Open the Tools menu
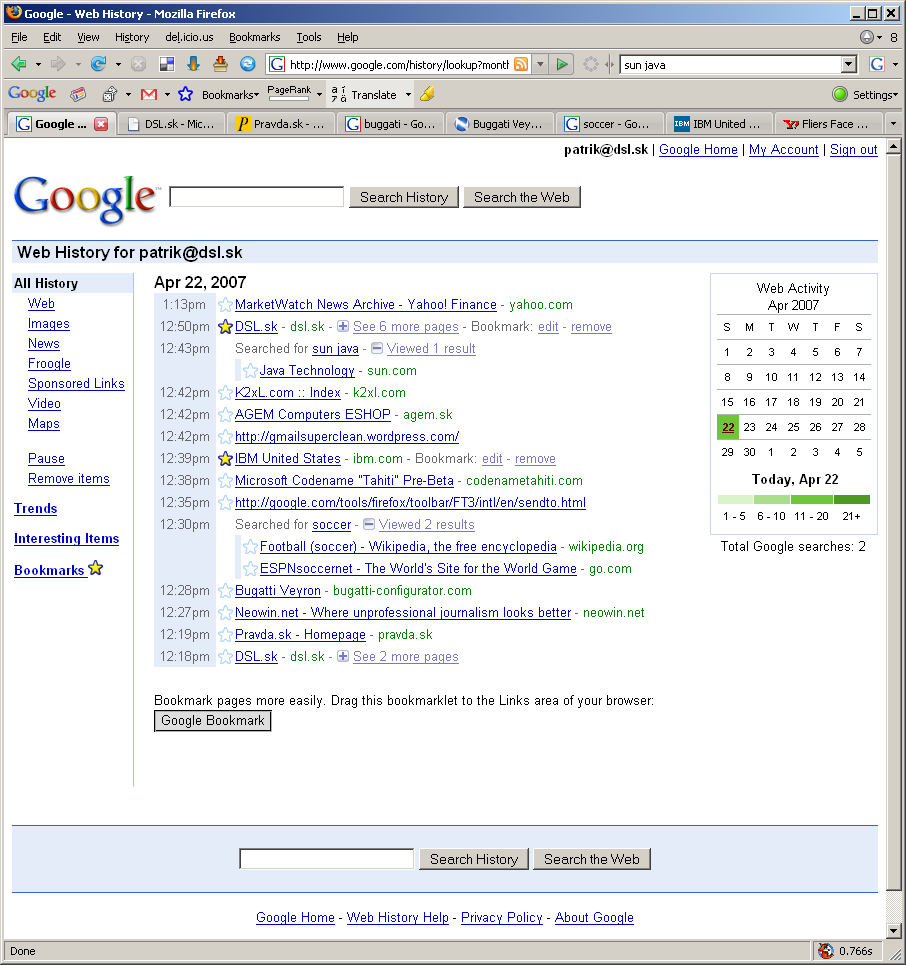This screenshot has height=965, width=906. (x=308, y=37)
